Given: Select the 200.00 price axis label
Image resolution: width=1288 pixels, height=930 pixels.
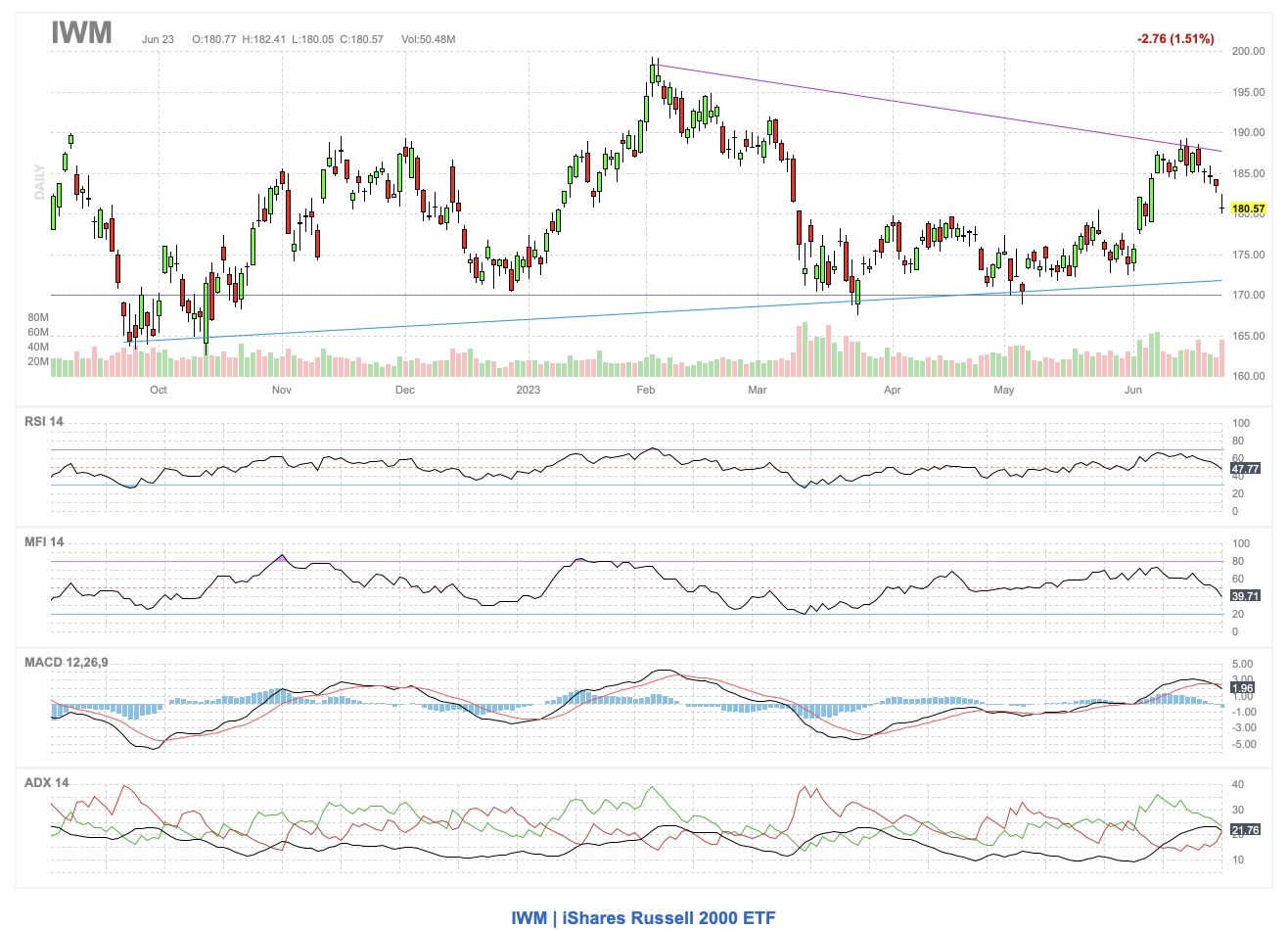Looking at the screenshot, I should (1248, 51).
